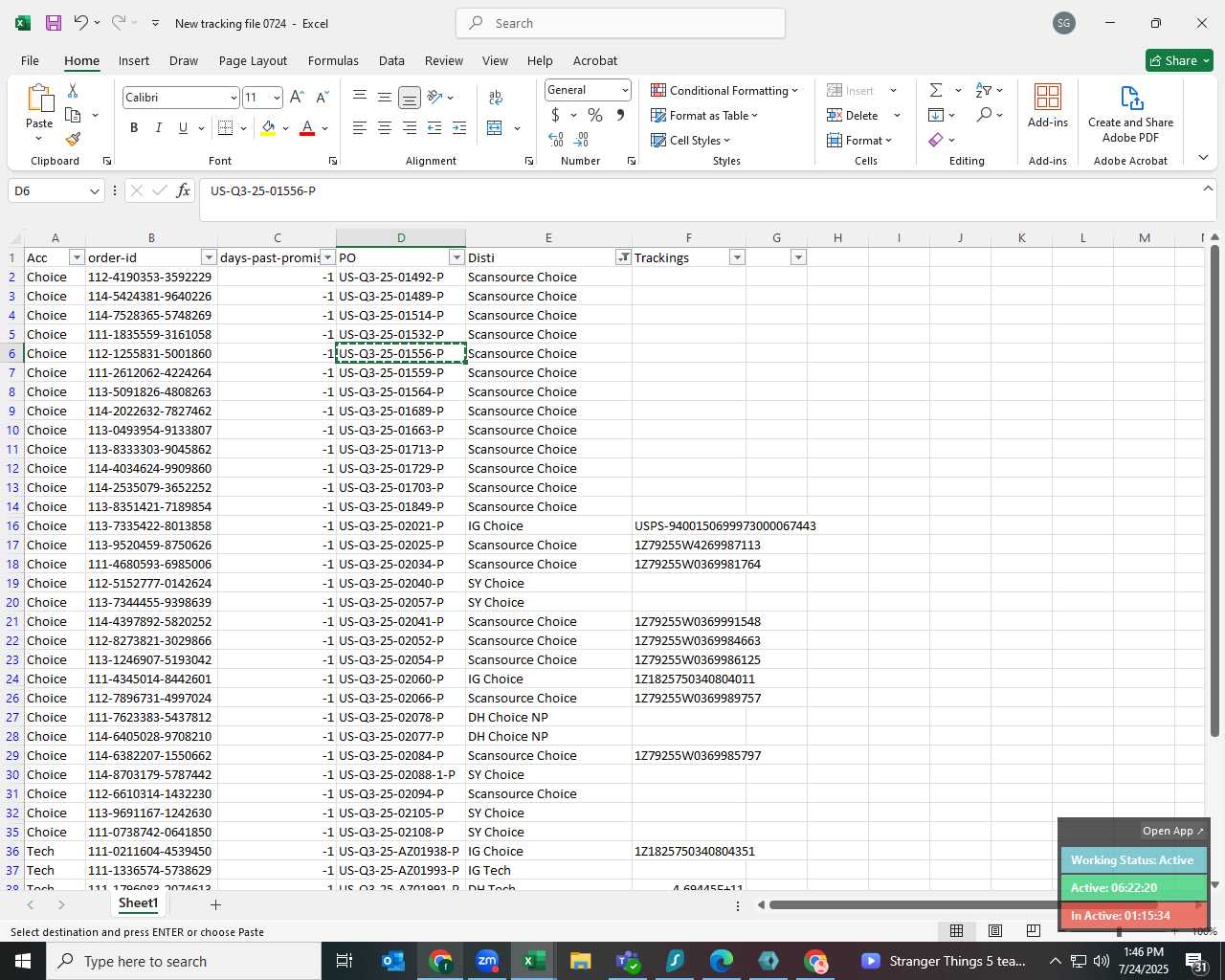
Task: Click the Merge & Center icon
Action: (495, 127)
